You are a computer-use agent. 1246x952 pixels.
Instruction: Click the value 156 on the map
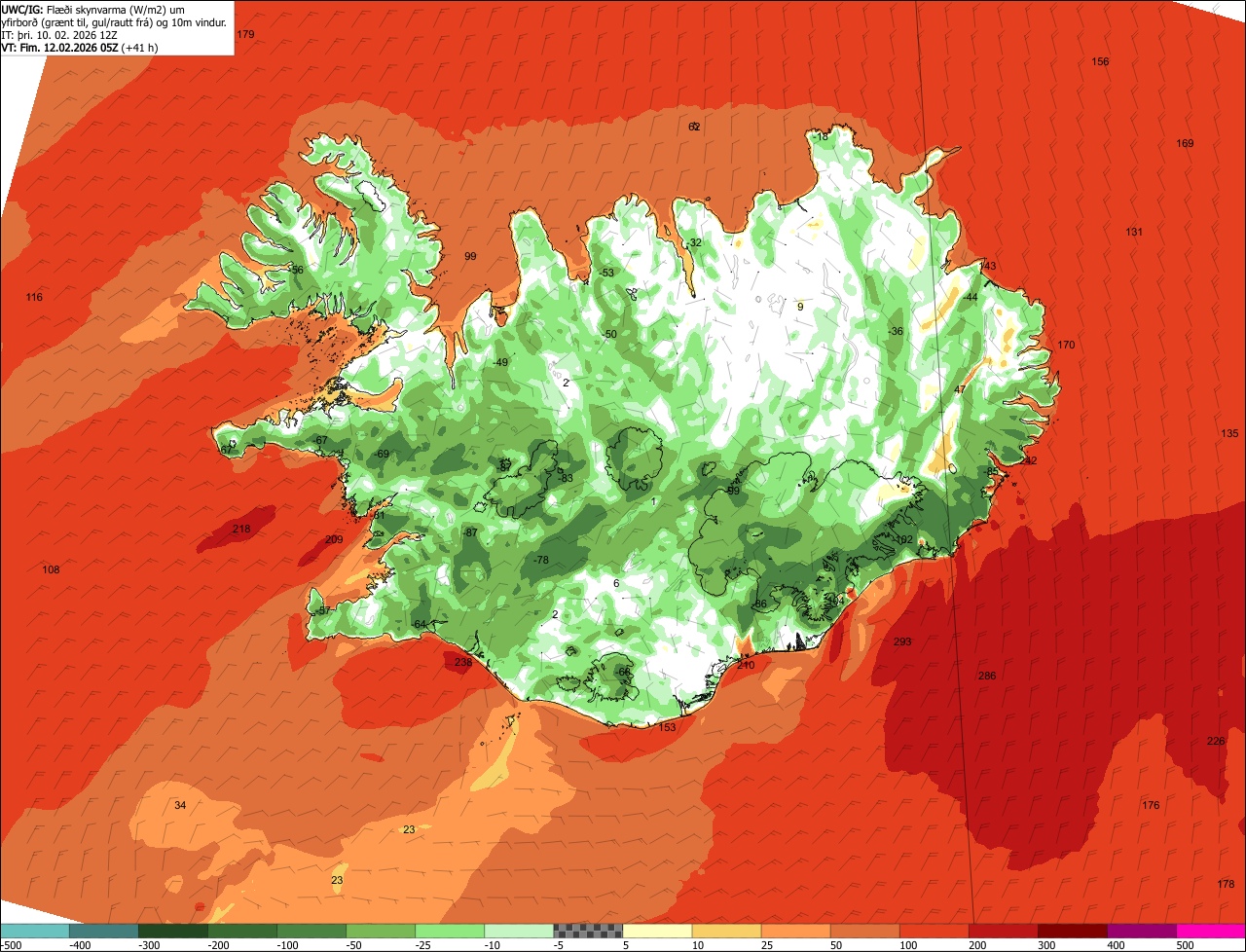[x=1100, y=61]
